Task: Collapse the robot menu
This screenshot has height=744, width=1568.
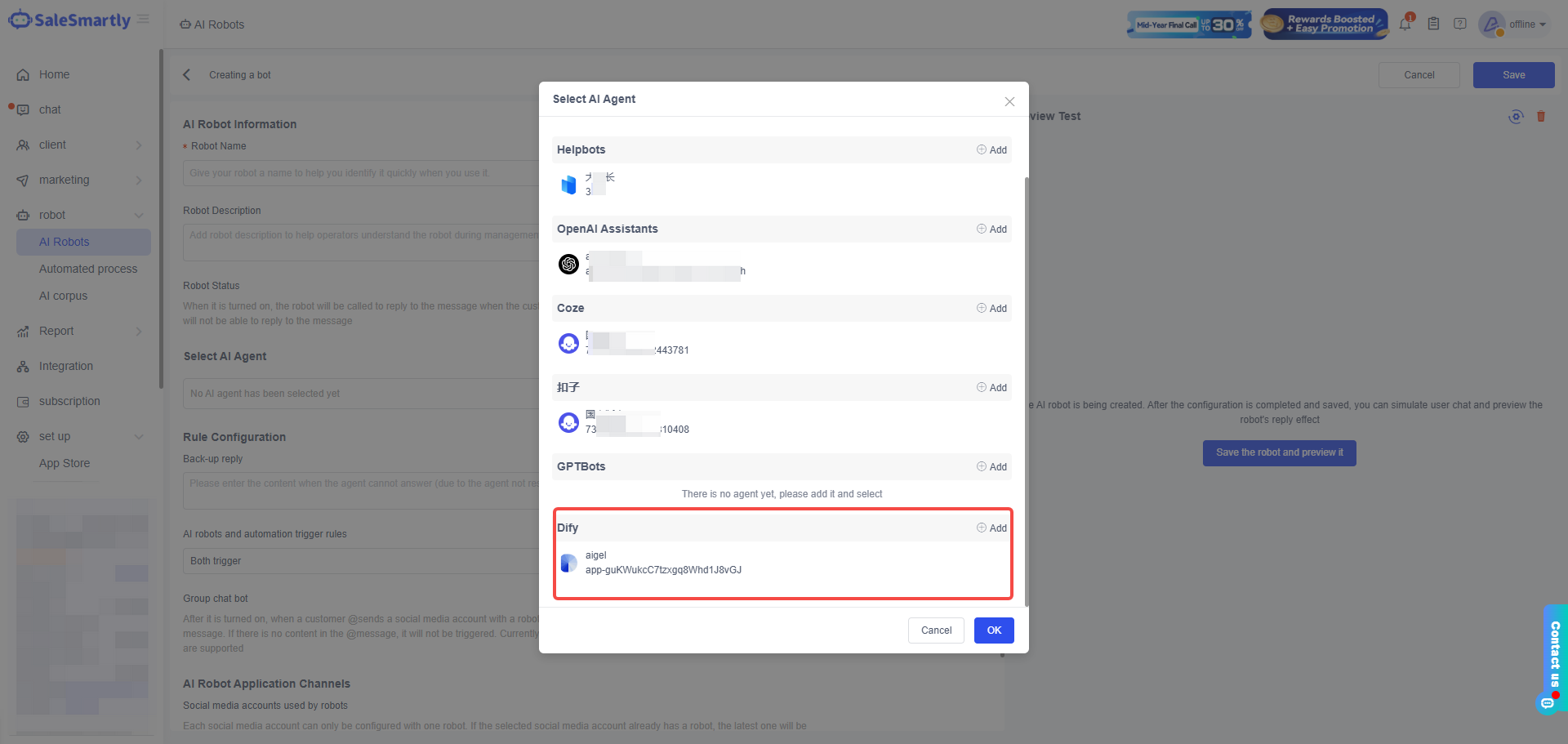Action: click(81, 215)
